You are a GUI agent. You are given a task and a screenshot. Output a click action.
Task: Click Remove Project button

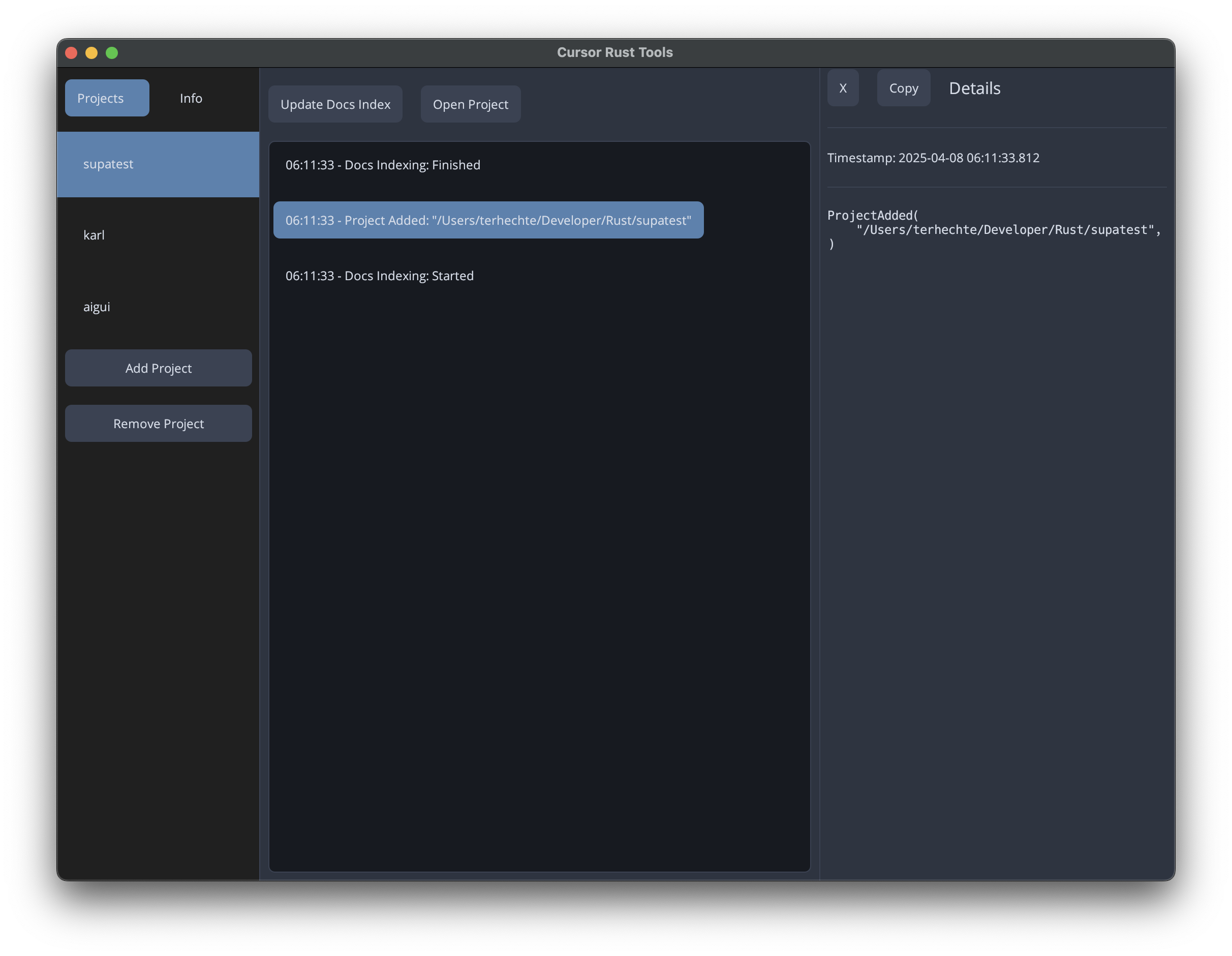158,424
